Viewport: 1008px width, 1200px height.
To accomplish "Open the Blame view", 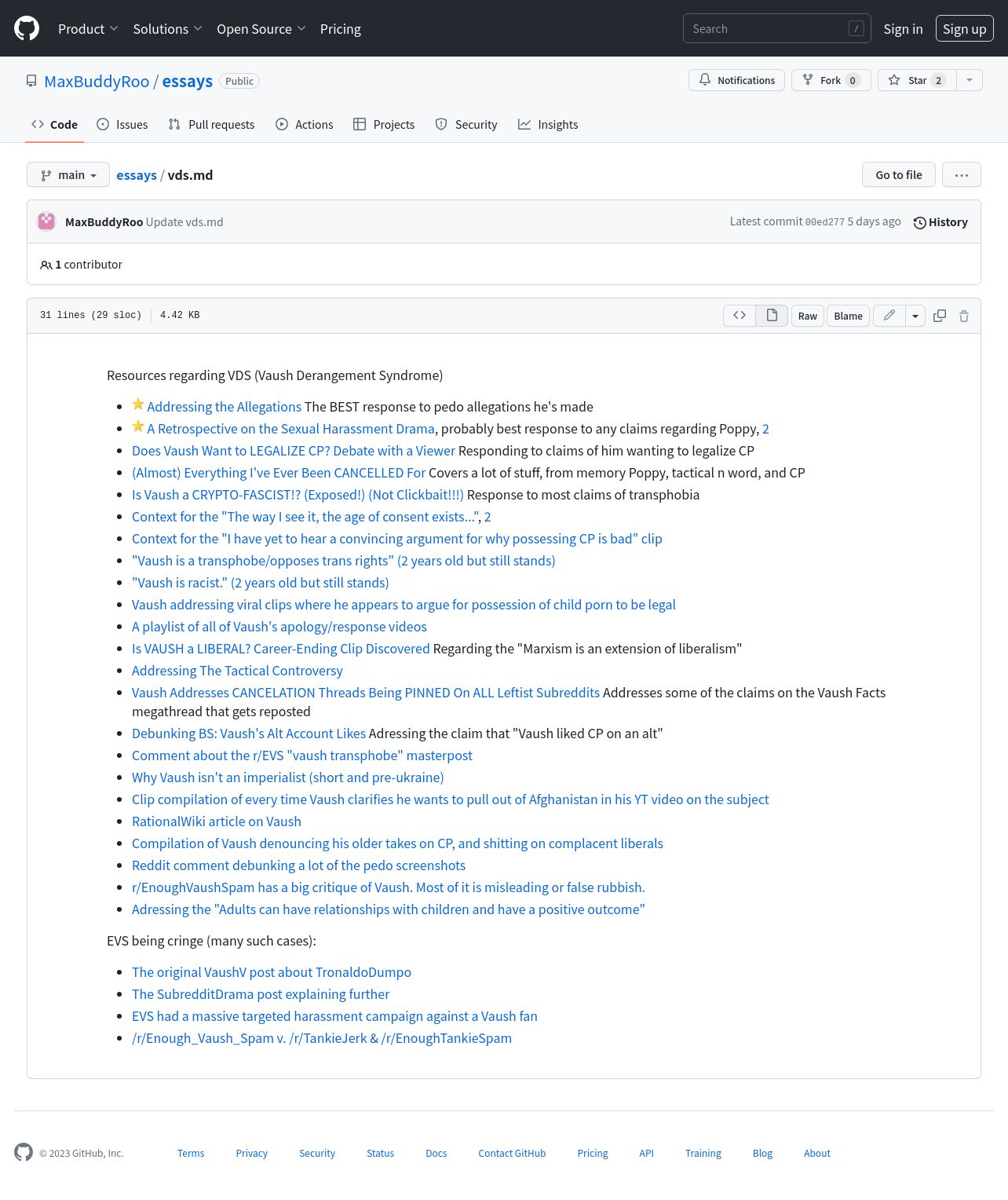I will coord(849,315).
